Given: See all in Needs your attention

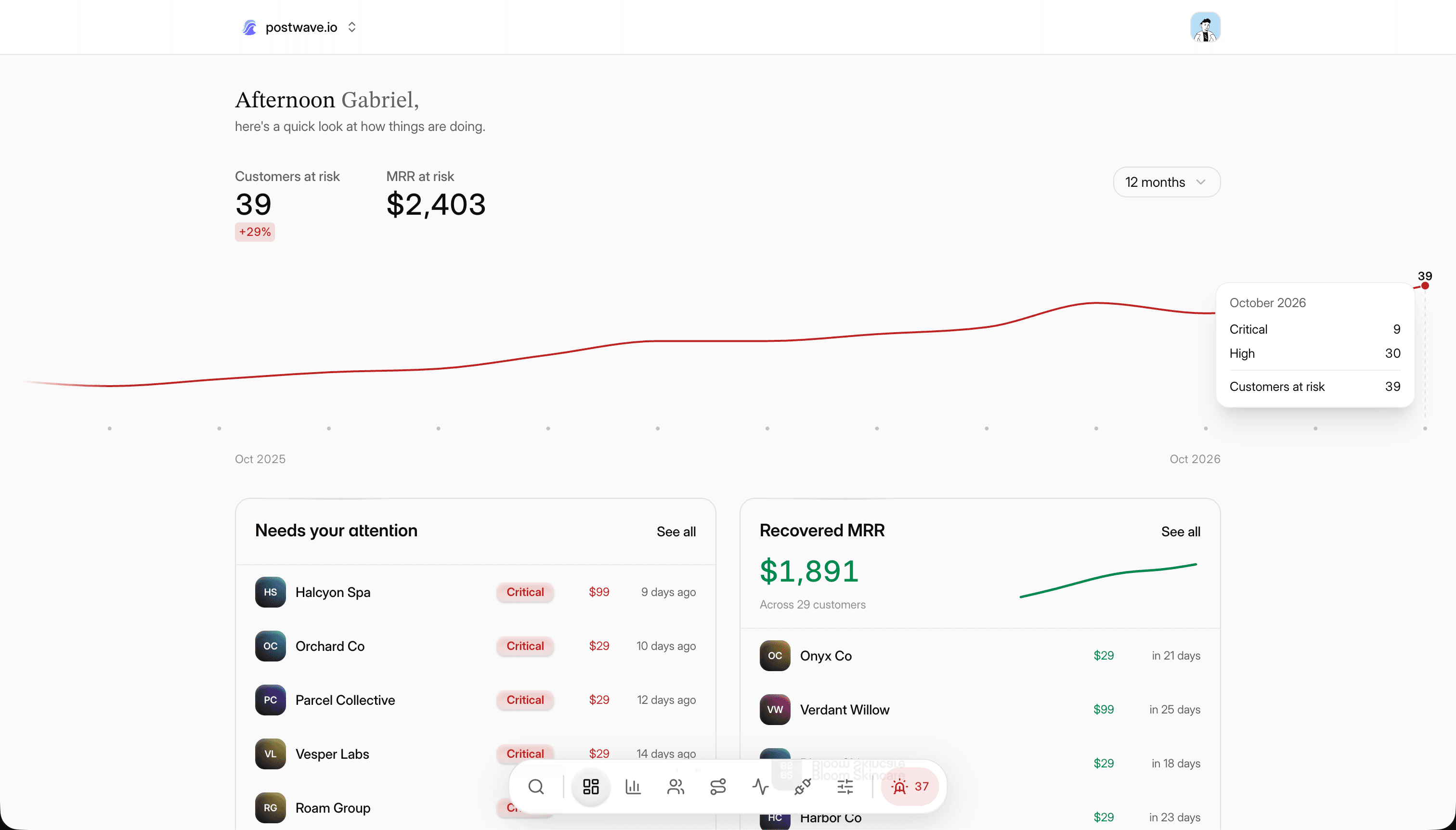Looking at the screenshot, I should tap(676, 532).
